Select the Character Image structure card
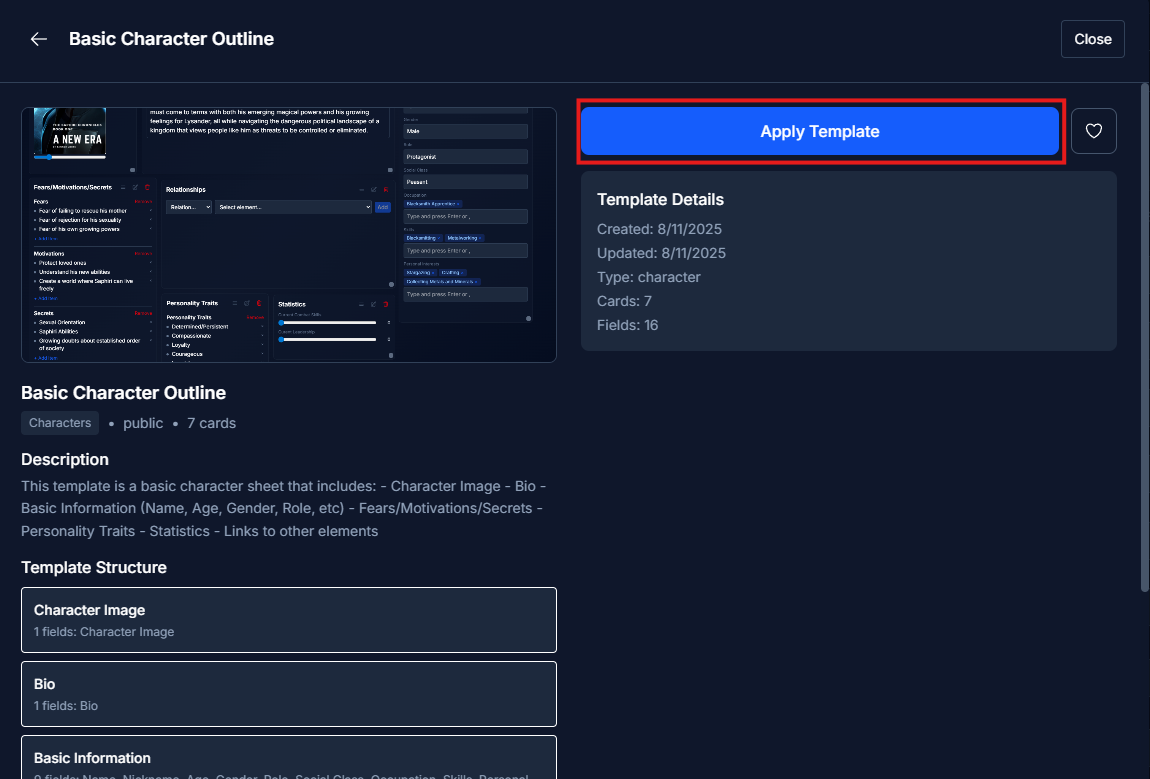The height and width of the screenshot is (779, 1150). tap(288, 620)
